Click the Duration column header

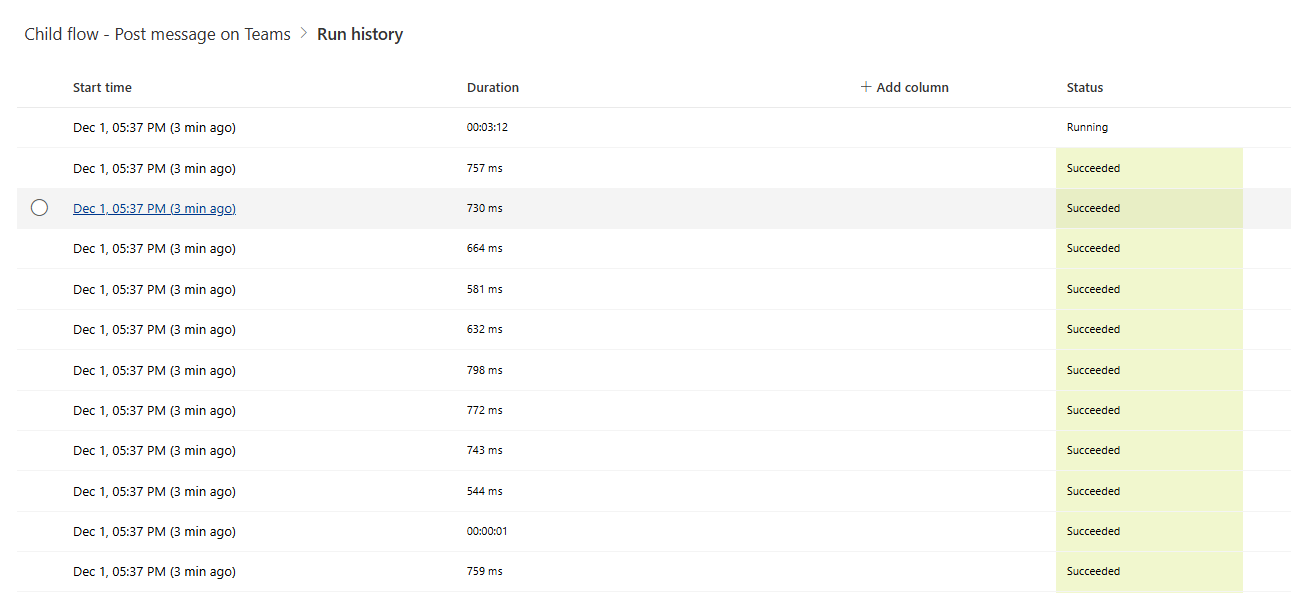click(x=493, y=87)
